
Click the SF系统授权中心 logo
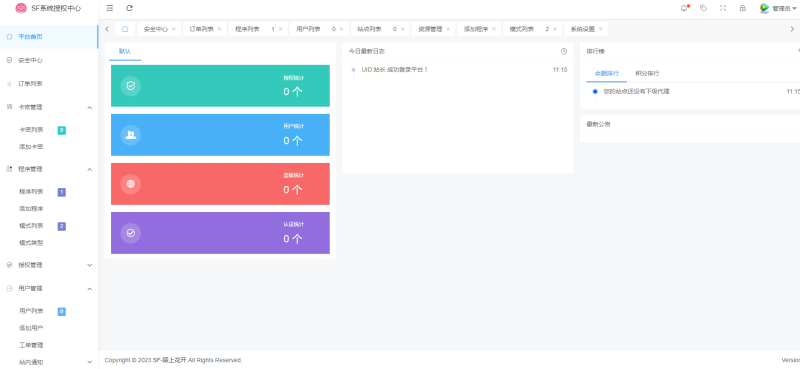pos(48,8)
